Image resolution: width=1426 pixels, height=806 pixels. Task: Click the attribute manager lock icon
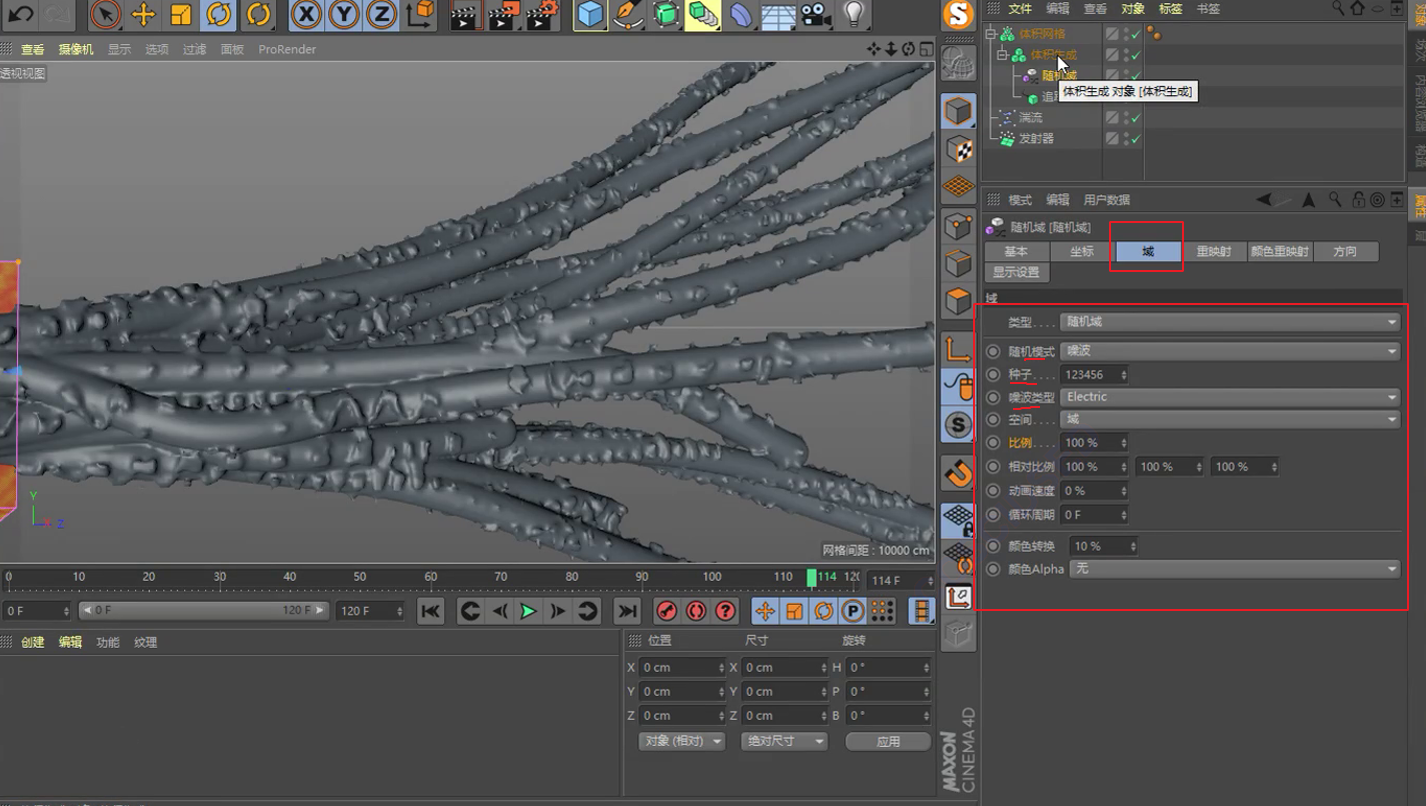(1358, 200)
